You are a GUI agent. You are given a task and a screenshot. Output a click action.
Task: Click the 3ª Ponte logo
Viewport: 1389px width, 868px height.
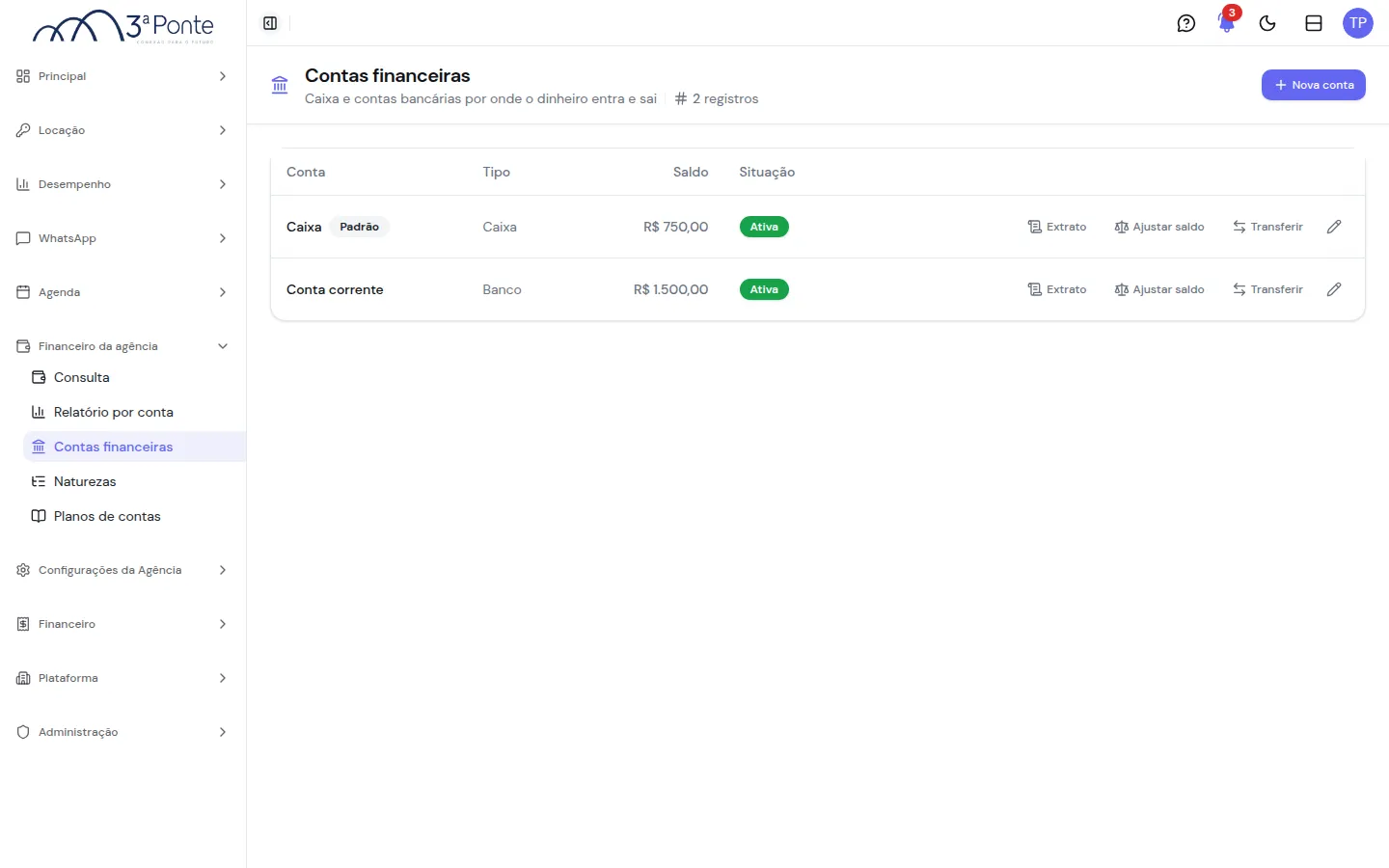click(123, 26)
